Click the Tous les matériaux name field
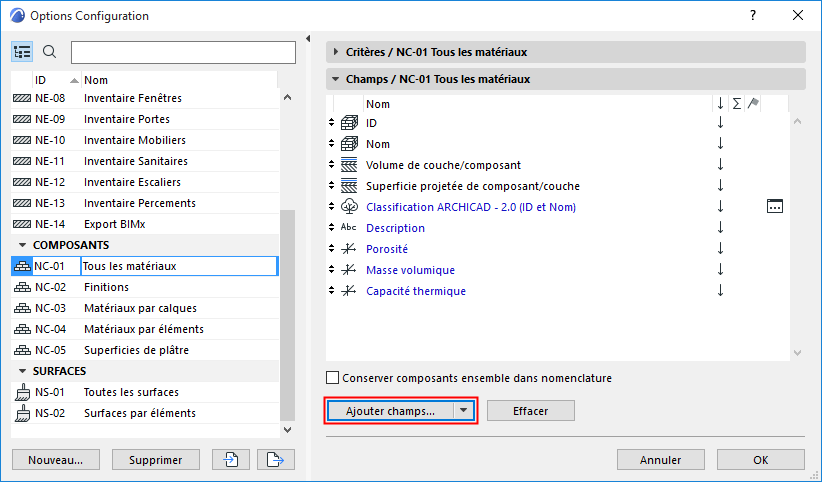Viewport: 822px width, 482px height. (x=179, y=266)
